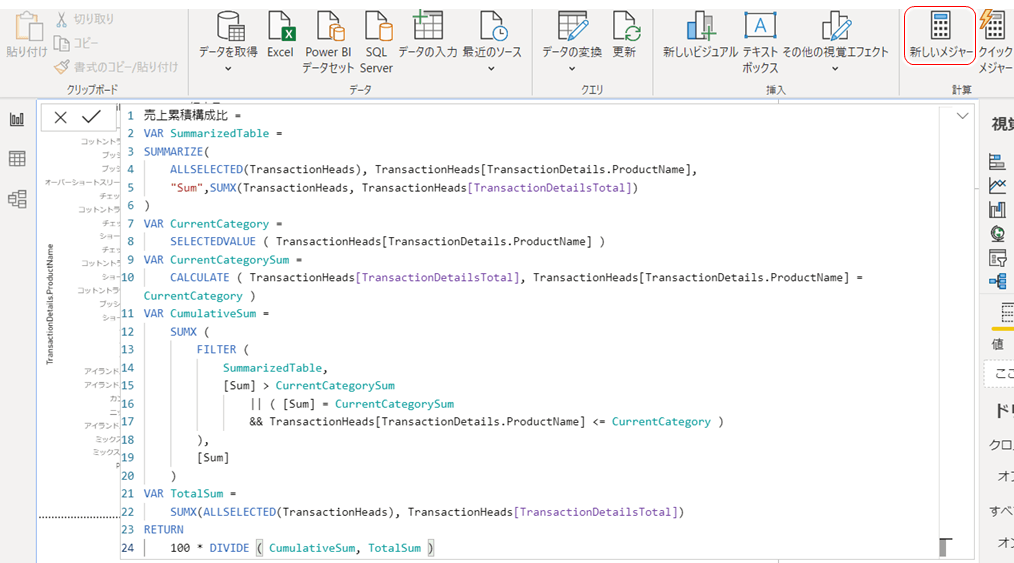Collapse the formula bar with the chevron

tap(962, 116)
